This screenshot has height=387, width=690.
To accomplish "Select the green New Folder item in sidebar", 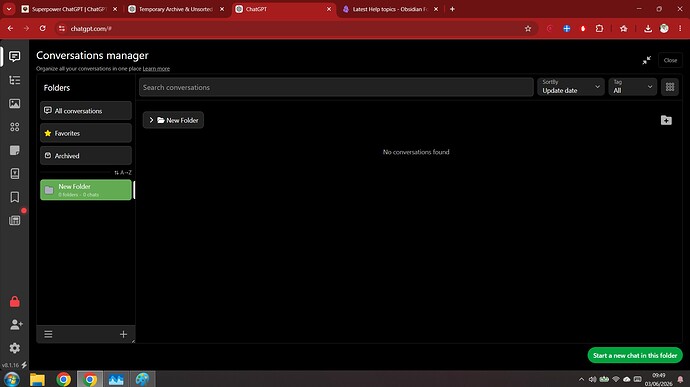I will [x=86, y=190].
